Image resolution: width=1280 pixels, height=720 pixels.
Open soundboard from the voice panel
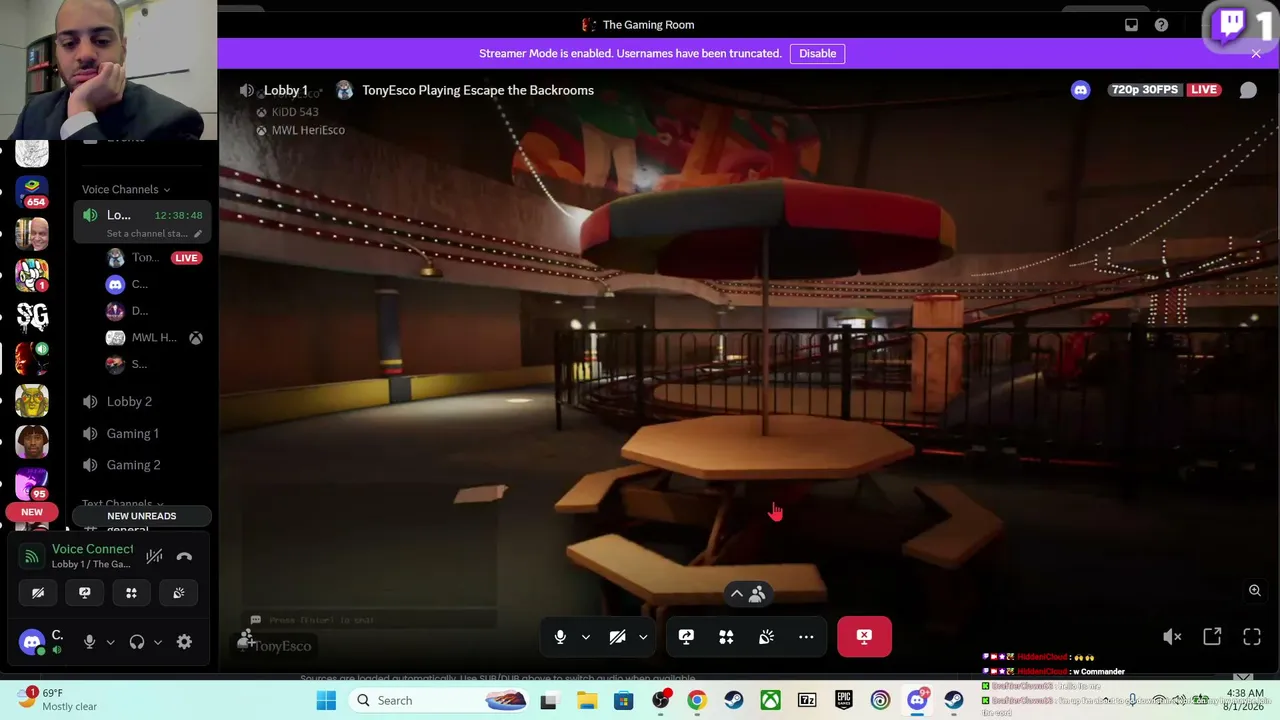pyautogui.click(x=178, y=593)
